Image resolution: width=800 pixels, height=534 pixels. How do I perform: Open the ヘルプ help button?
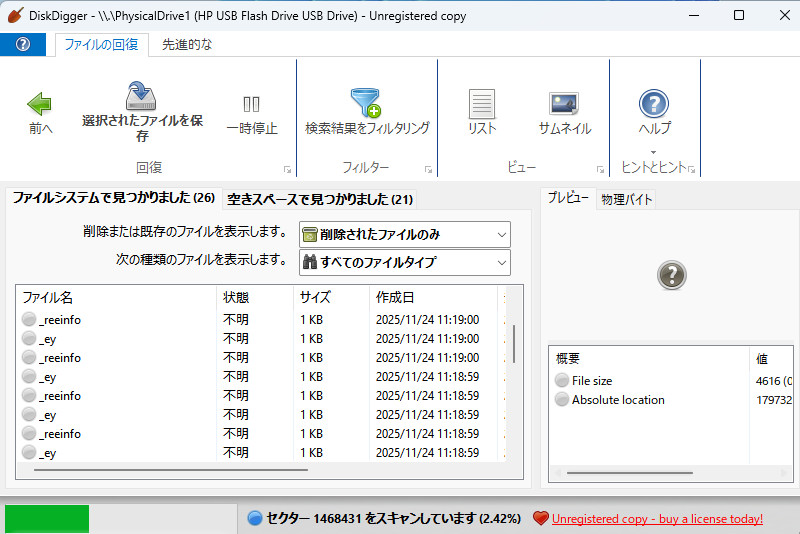654,112
